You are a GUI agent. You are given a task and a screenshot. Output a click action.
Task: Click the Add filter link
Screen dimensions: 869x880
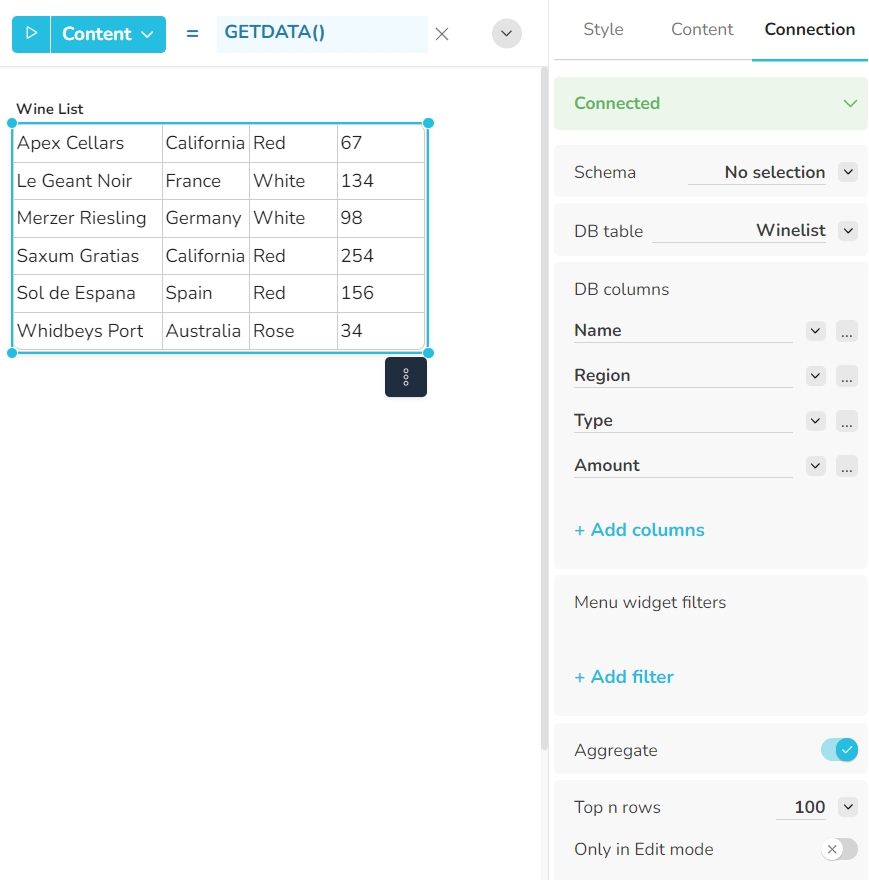624,677
